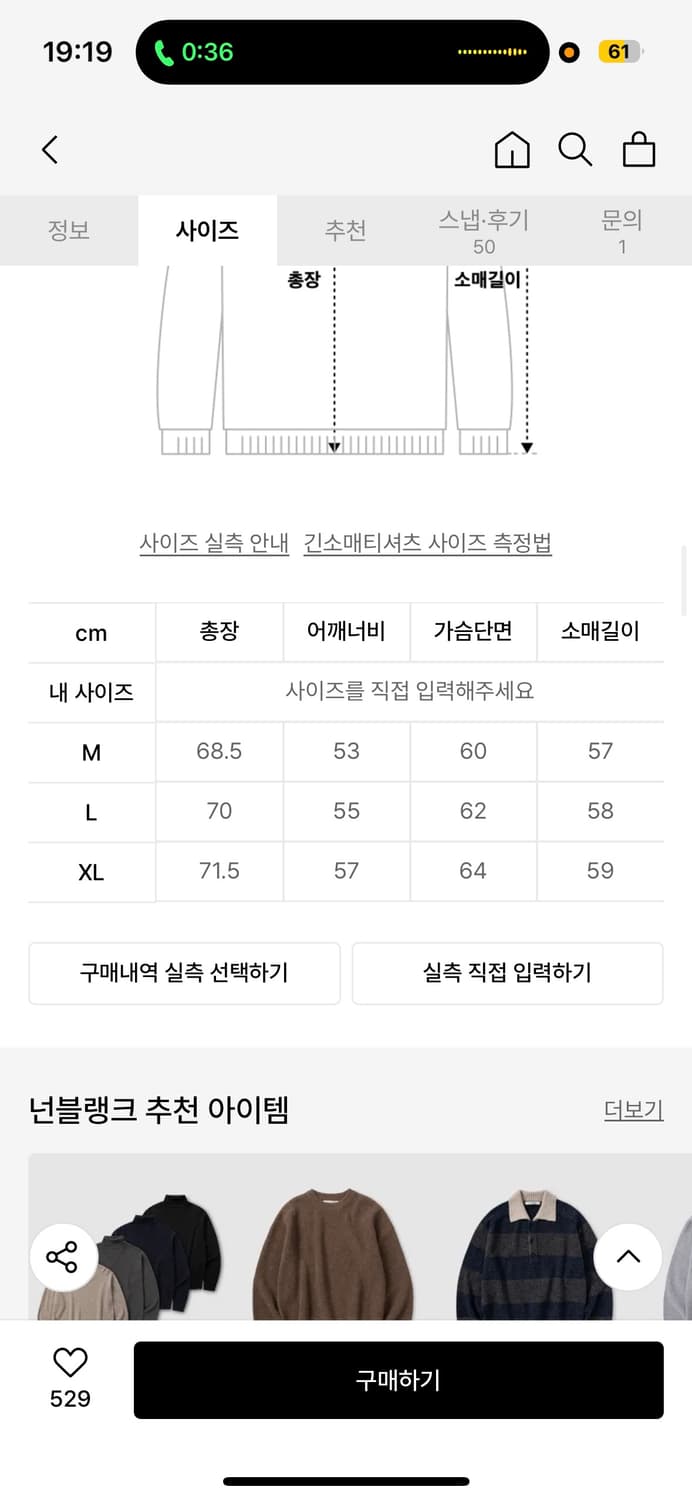Image resolution: width=692 pixels, height=1500 pixels.
Task: Tap the back arrow to go back
Action: 50,149
